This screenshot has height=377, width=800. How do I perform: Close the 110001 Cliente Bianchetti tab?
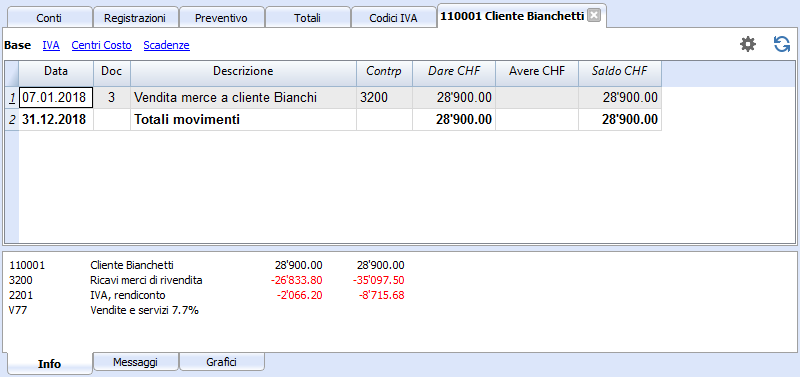click(593, 16)
